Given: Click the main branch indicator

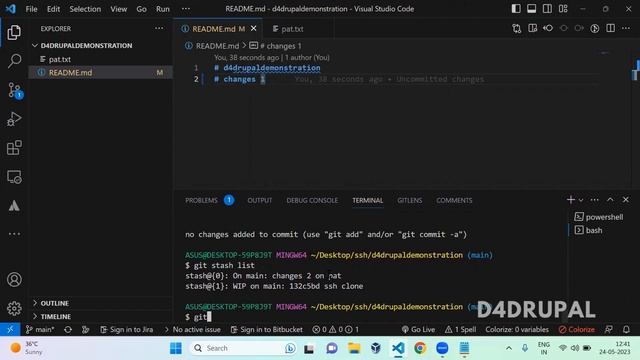Looking at the screenshot, I should pyautogui.click(x=40, y=329).
